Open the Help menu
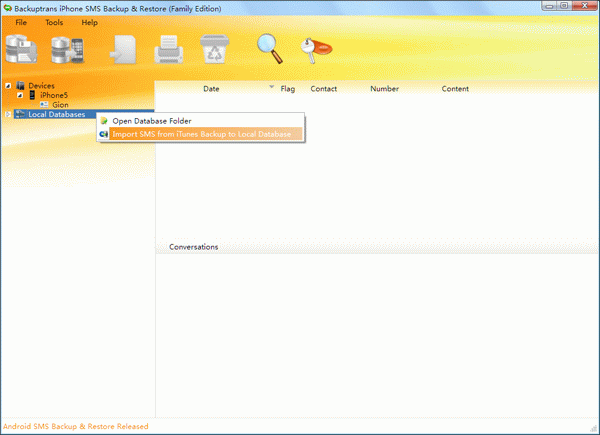 click(90, 23)
